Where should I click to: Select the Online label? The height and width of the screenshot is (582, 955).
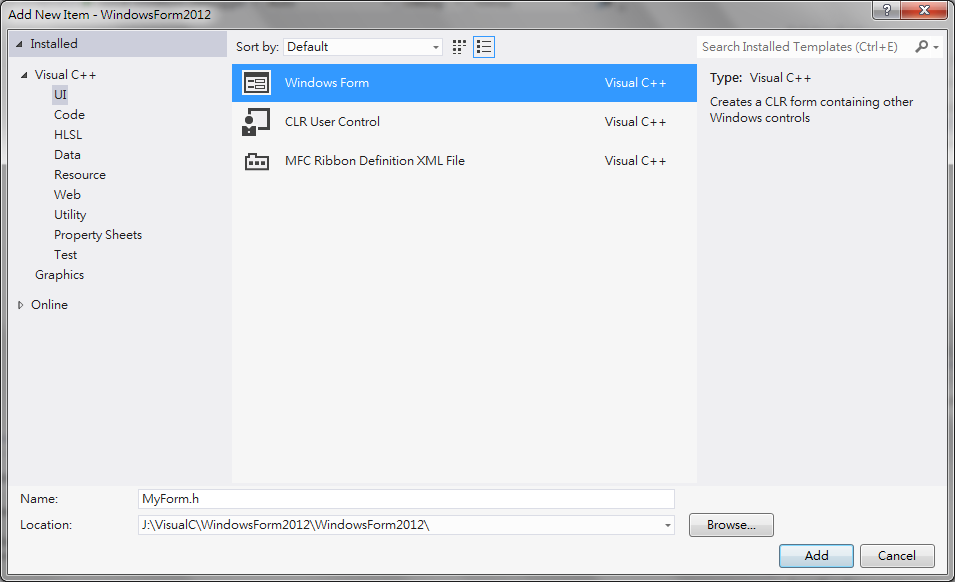pyautogui.click(x=49, y=304)
